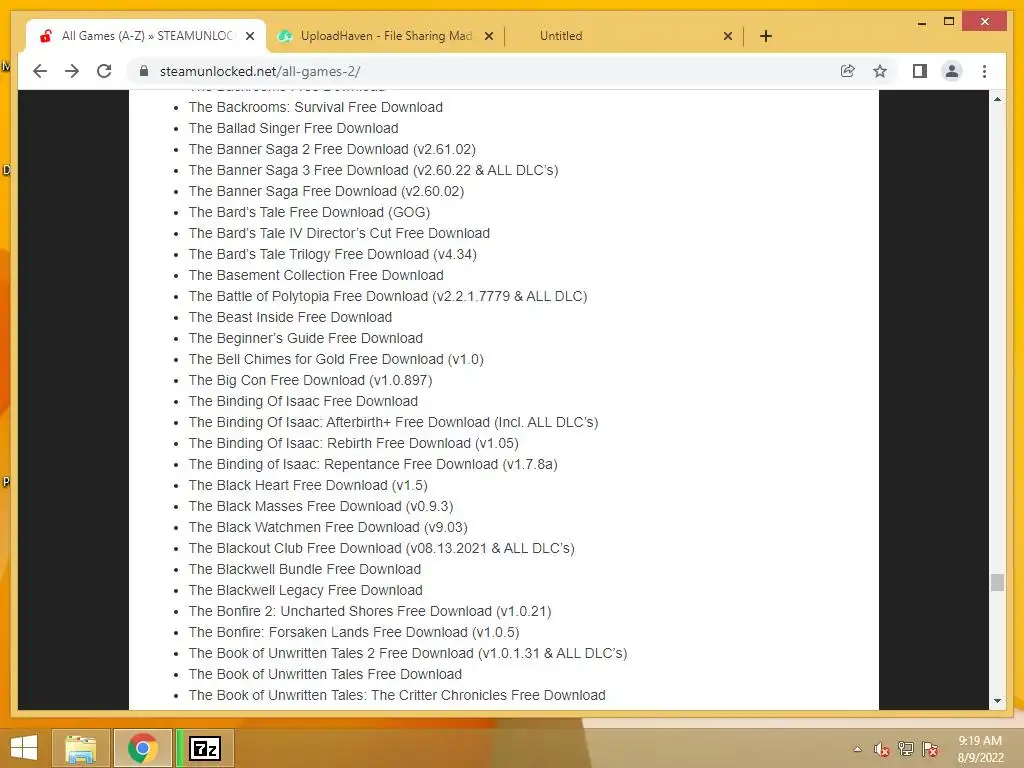Open The Bonfire: Forsaken Lands link
Viewport: 1024px width, 768px height.
pyautogui.click(x=354, y=632)
